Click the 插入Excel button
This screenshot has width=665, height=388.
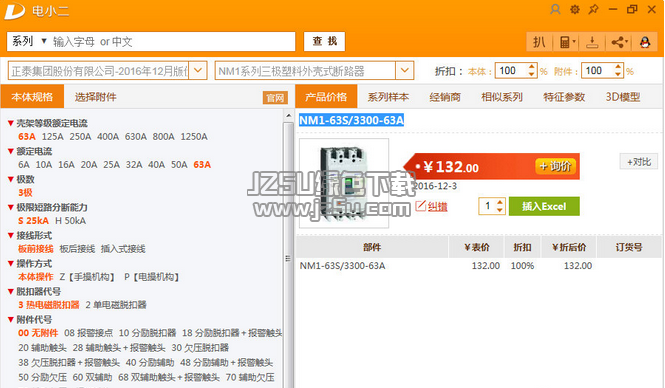coord(544,206)
